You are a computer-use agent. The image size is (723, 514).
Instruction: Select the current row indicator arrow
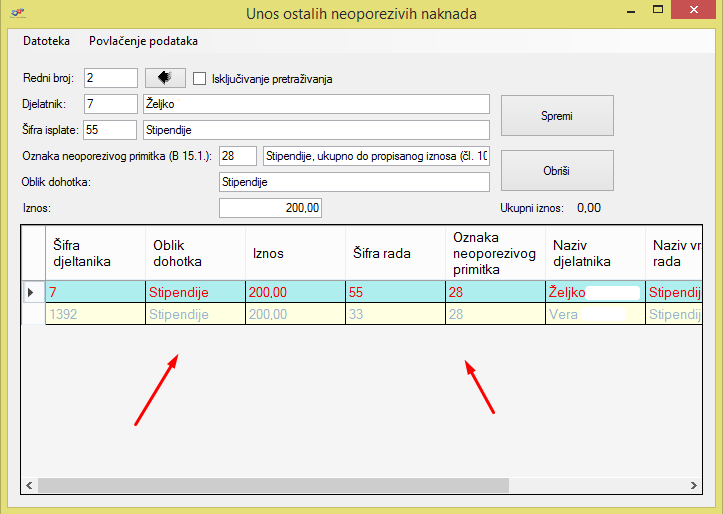[x=30, y=292]
